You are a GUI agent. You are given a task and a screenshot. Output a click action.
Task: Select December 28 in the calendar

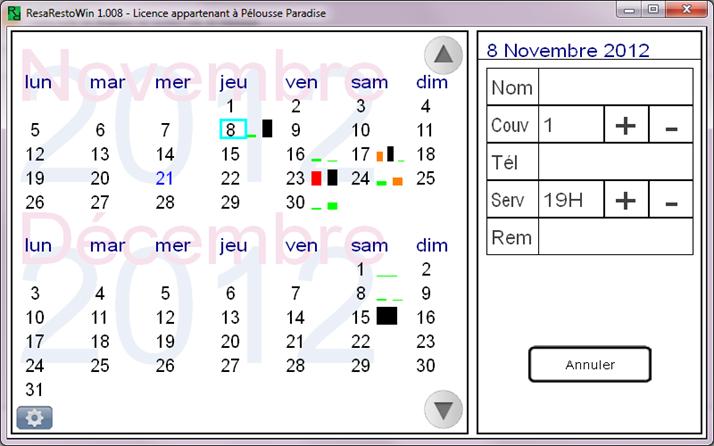click(296, 365)
